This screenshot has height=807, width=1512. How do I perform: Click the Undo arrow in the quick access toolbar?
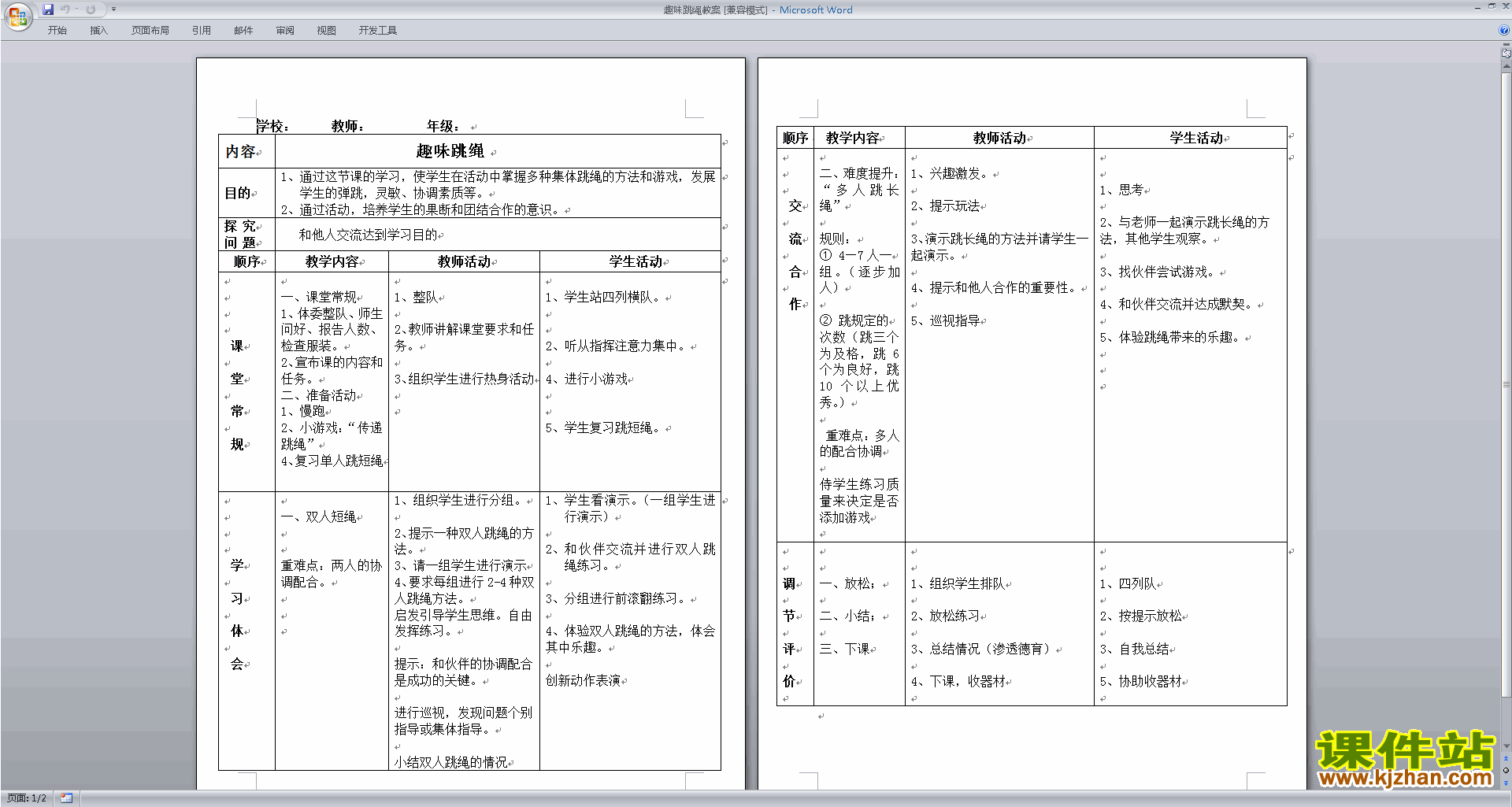pos(65,9)
